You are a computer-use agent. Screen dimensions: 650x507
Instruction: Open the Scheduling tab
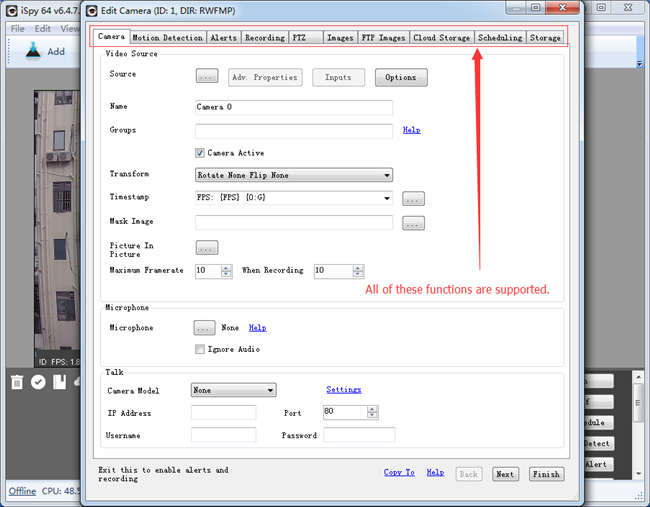pyautogui.click(x=500, y=38)
